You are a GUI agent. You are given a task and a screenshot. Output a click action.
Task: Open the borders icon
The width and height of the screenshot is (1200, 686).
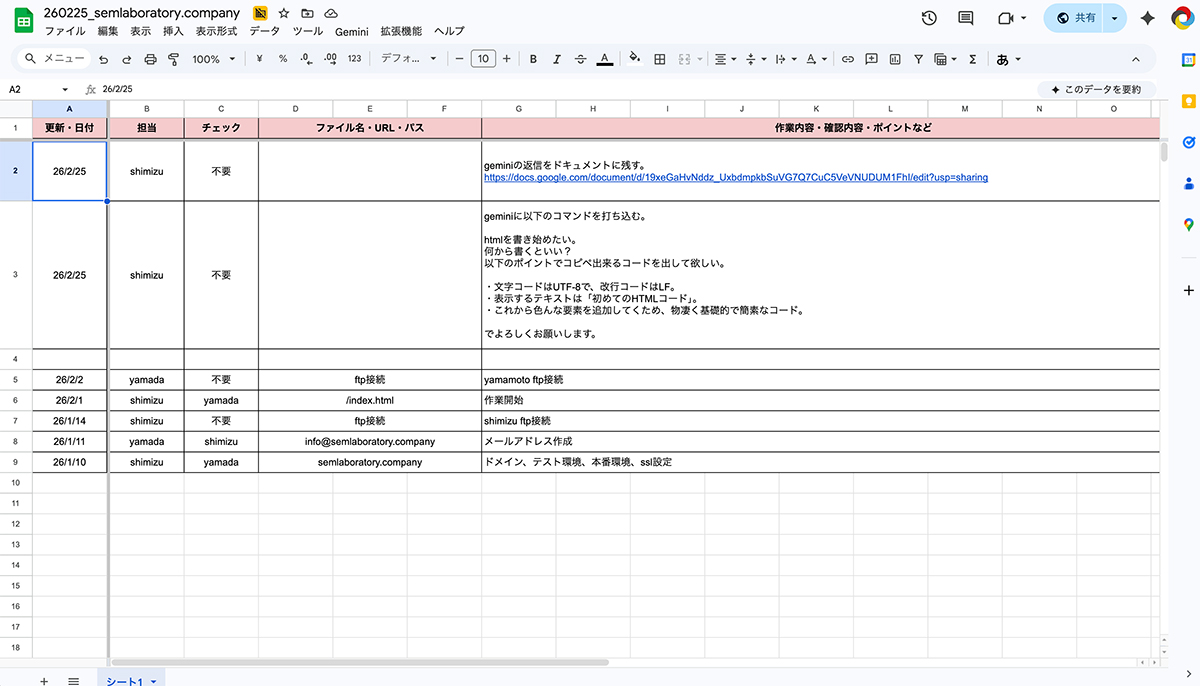[660, 59]
